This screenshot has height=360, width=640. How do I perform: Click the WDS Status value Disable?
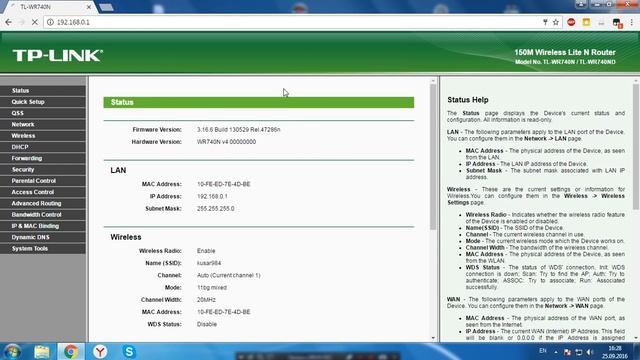tap(207, 324)
